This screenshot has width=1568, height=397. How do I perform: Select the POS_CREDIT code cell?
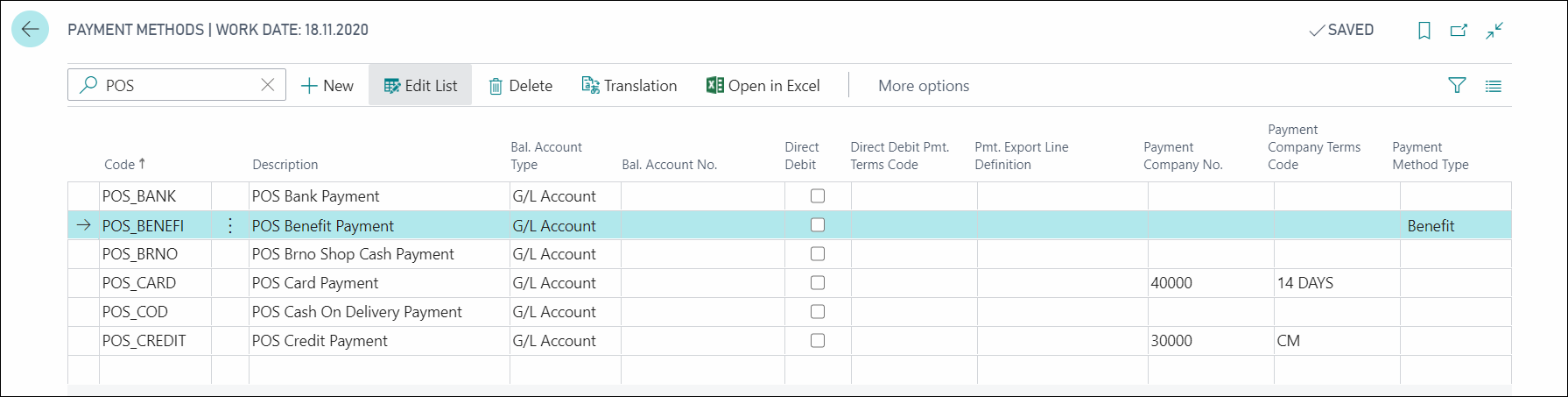tap(155, 341)
